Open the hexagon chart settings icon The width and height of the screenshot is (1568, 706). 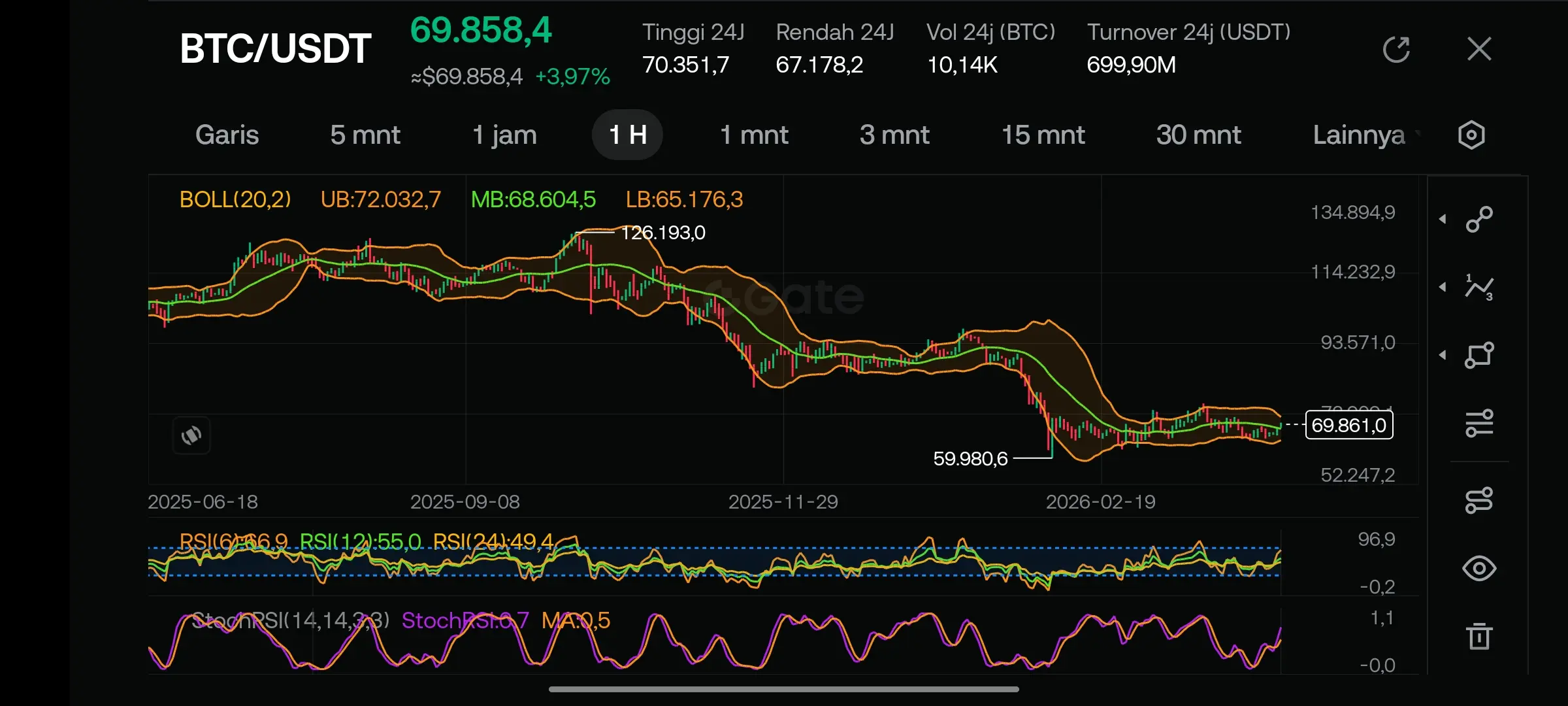[x=1471, y=135]
